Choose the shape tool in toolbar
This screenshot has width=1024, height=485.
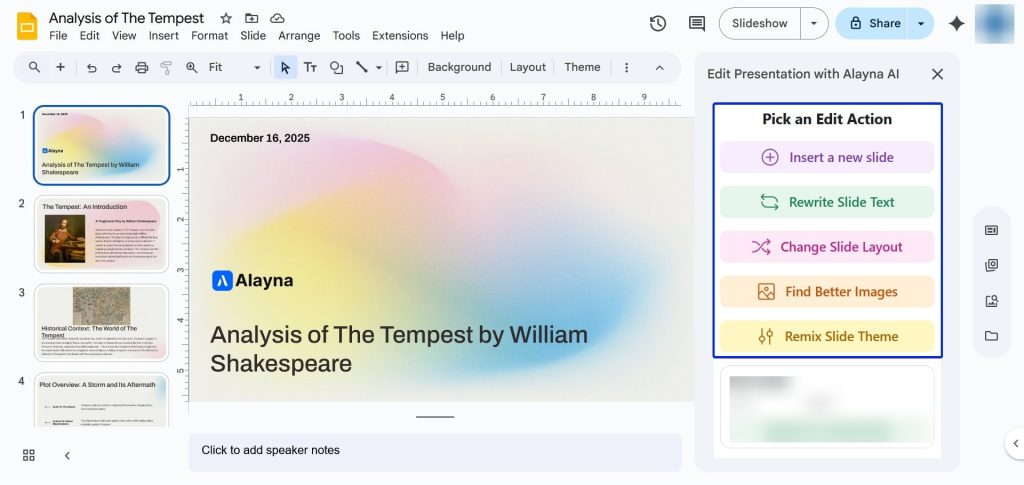point(336,67)
